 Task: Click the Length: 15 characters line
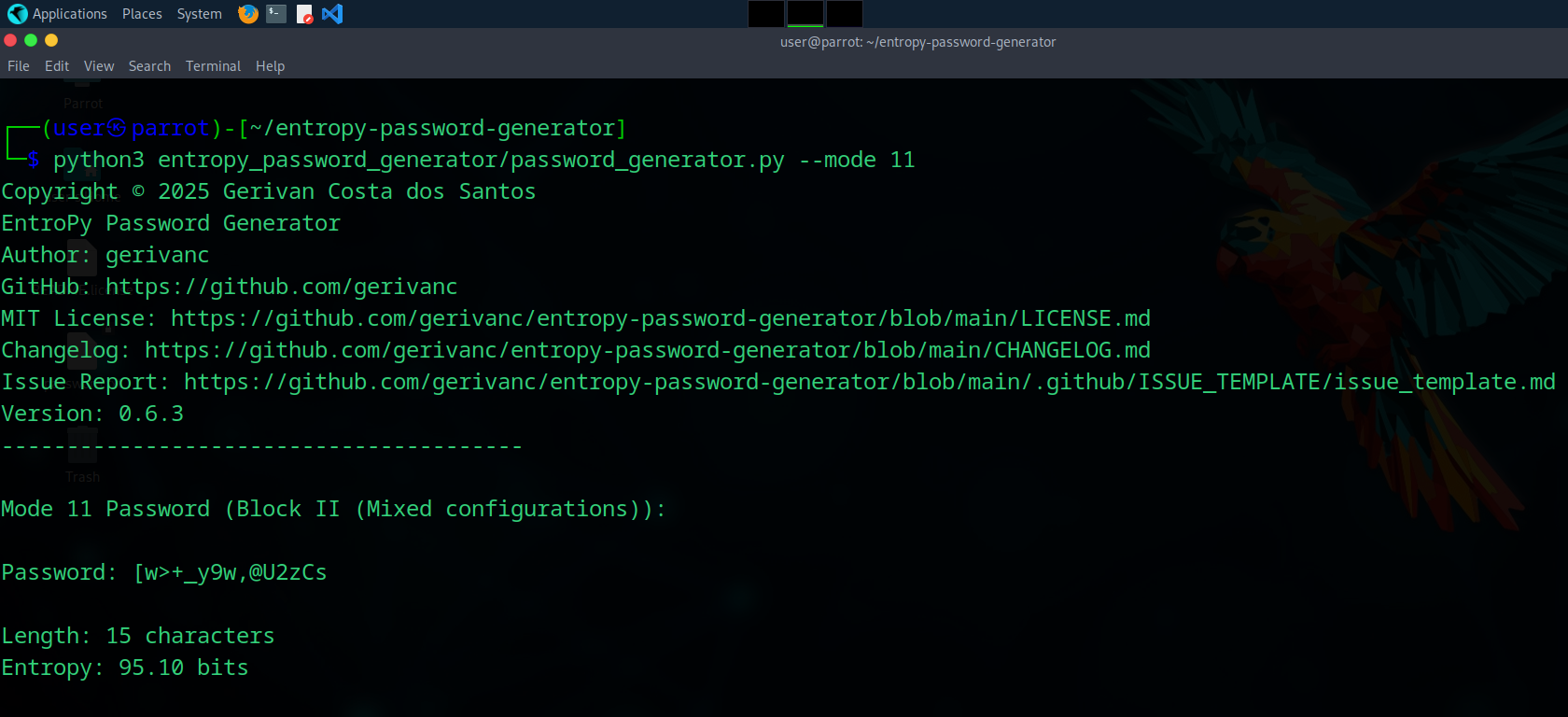[138, 636]
